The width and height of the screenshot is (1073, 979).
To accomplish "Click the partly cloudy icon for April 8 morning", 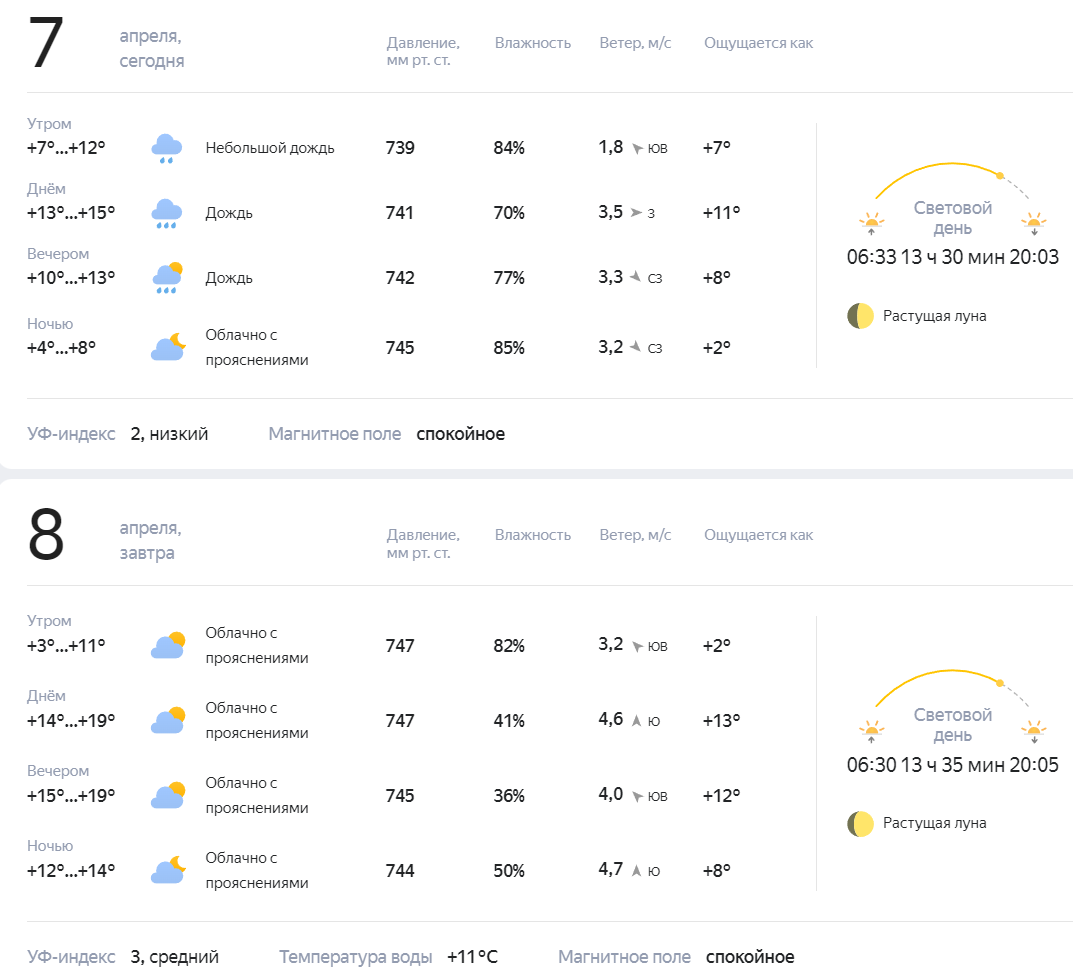I will click(x=168, y=646).
